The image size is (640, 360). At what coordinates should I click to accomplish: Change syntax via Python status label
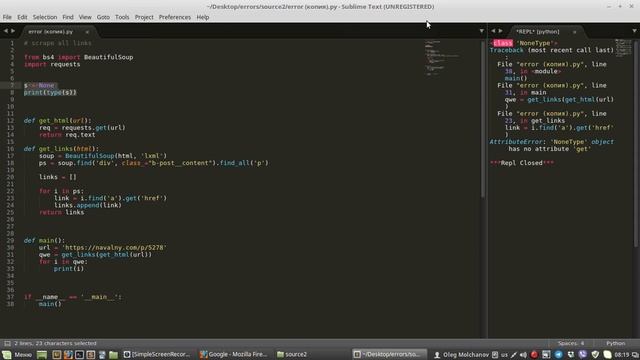click(616, 343)
